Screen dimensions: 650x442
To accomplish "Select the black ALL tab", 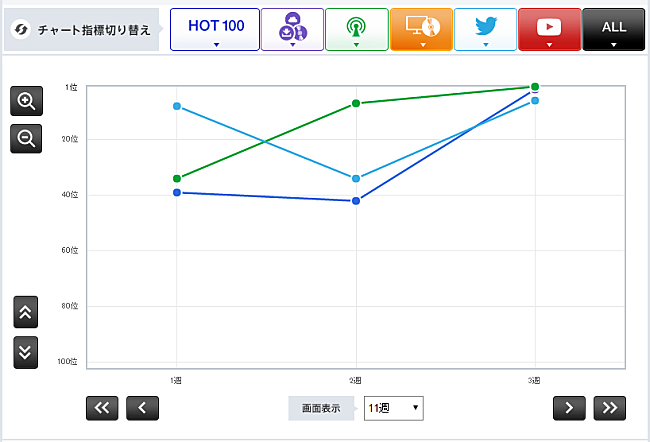I will click(613, 29).
